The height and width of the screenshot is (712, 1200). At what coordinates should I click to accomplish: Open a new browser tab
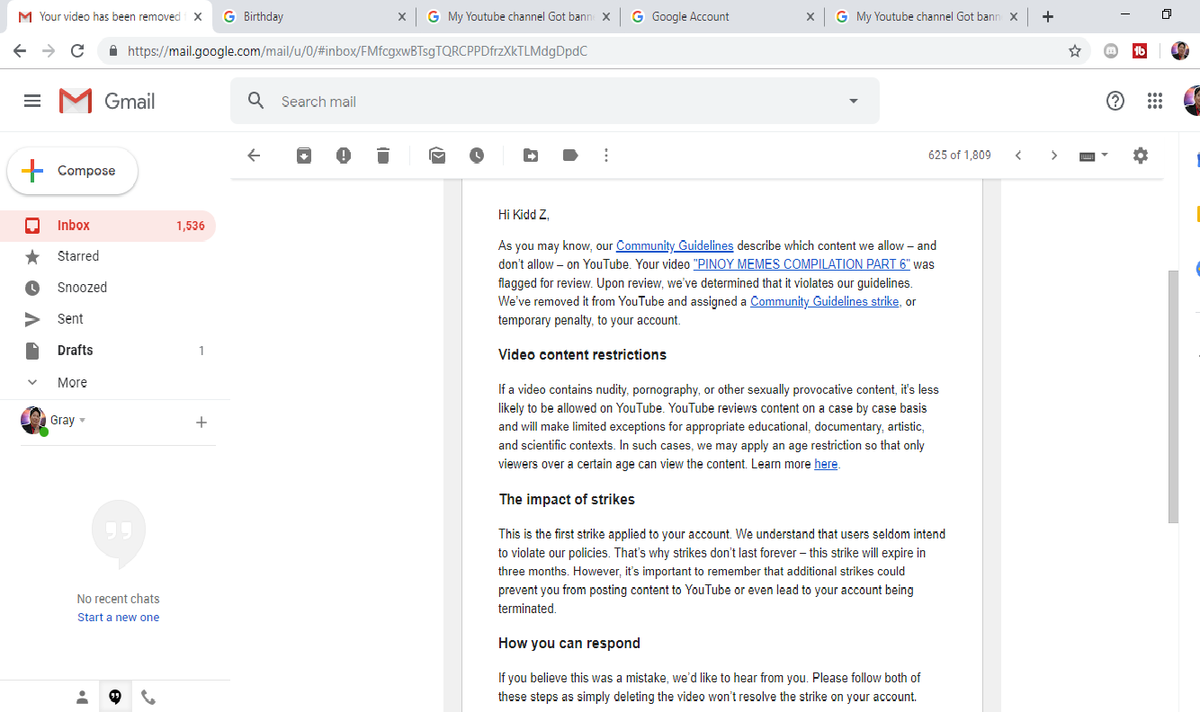click(x=1047, y=17)
